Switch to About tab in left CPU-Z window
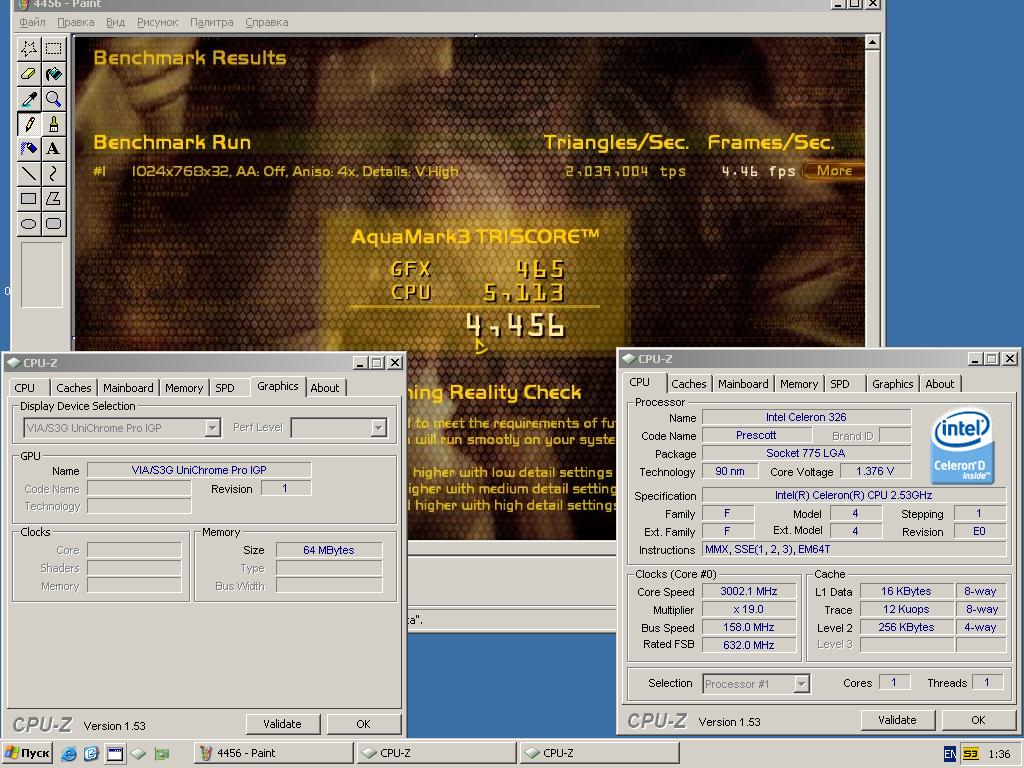 coord(325,388)
